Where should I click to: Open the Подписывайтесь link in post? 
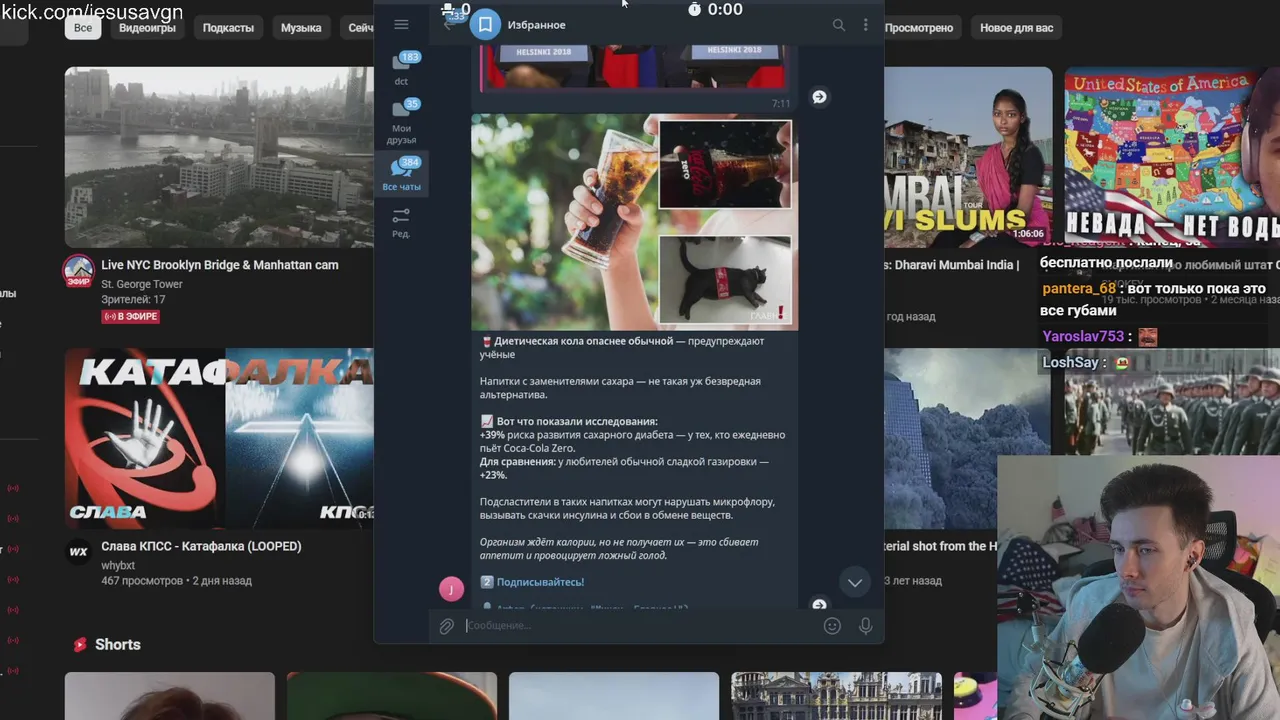point(540,582)
